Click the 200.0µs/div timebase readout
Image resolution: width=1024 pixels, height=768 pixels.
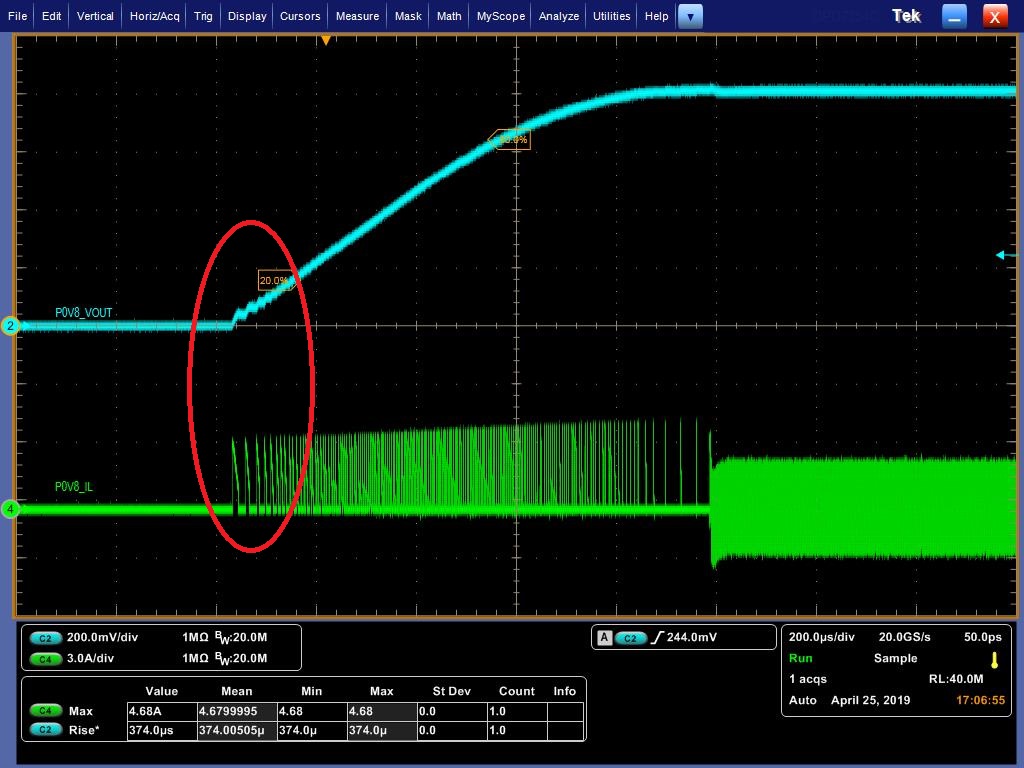(x=822, y=637)
